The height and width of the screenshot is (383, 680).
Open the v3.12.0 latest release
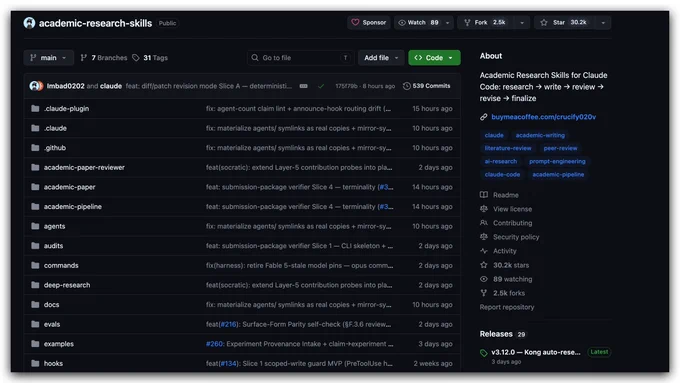[x=536, y=352]
